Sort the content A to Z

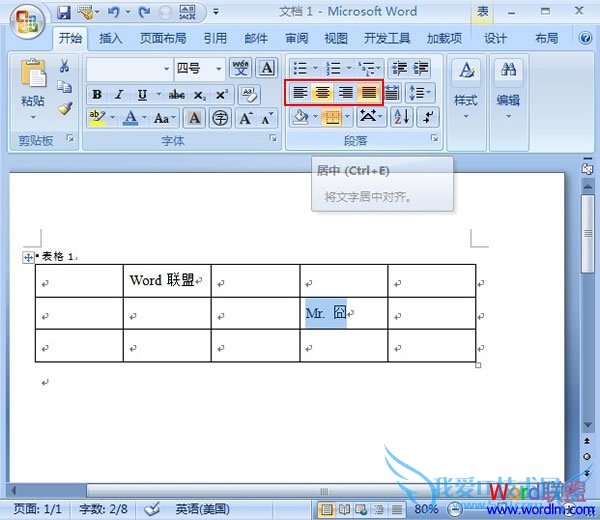[x=402, y=117]
